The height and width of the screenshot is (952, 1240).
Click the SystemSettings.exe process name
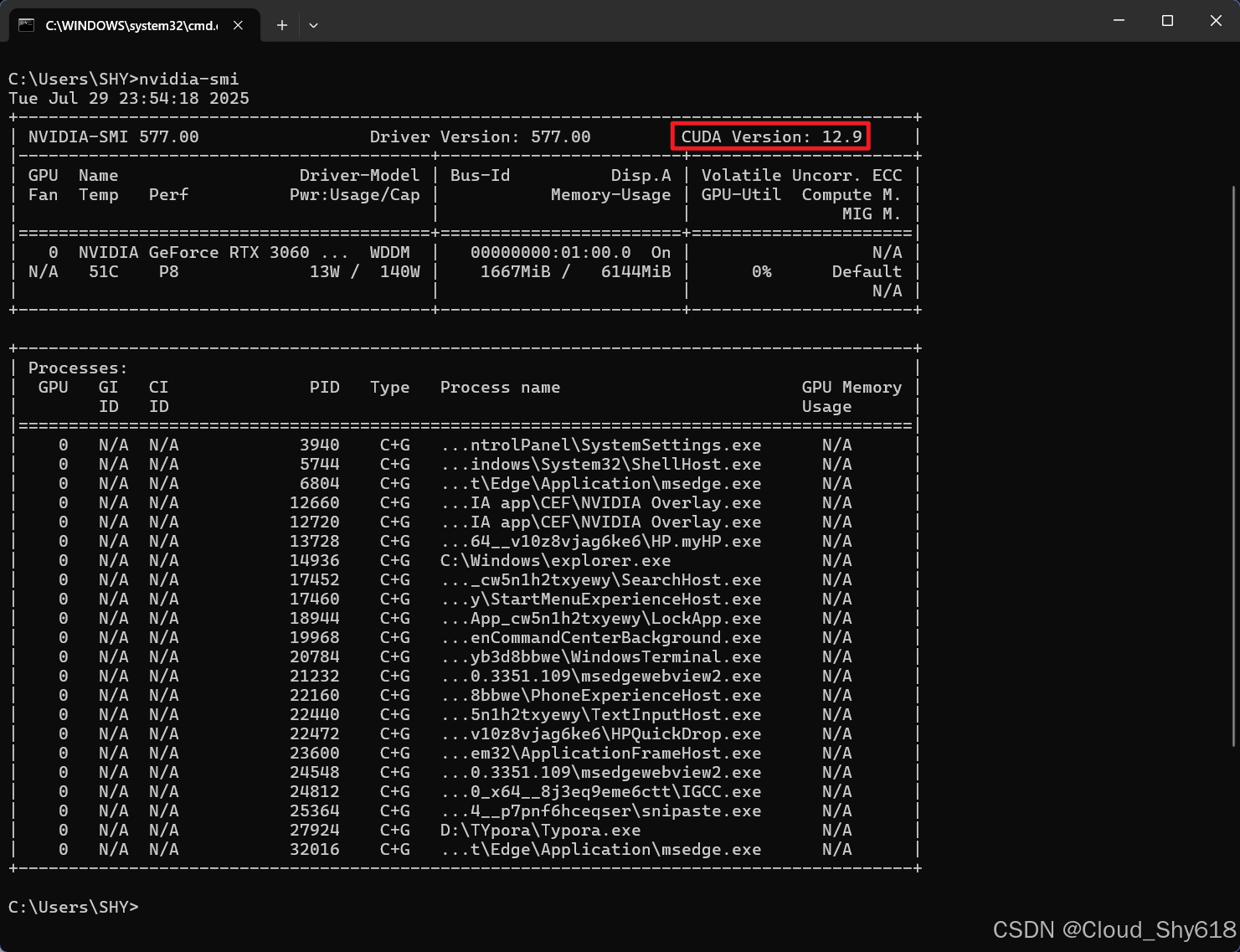[x=601, y=445]
